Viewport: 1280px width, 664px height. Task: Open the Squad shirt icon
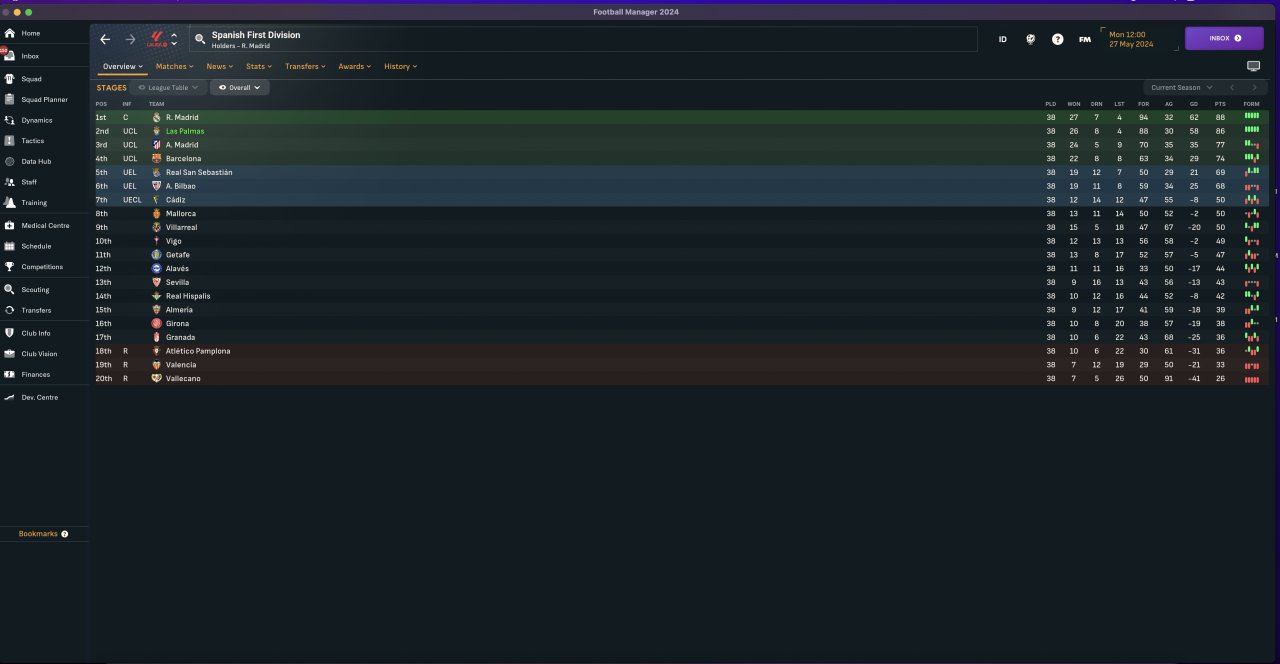tap(9, 78)
